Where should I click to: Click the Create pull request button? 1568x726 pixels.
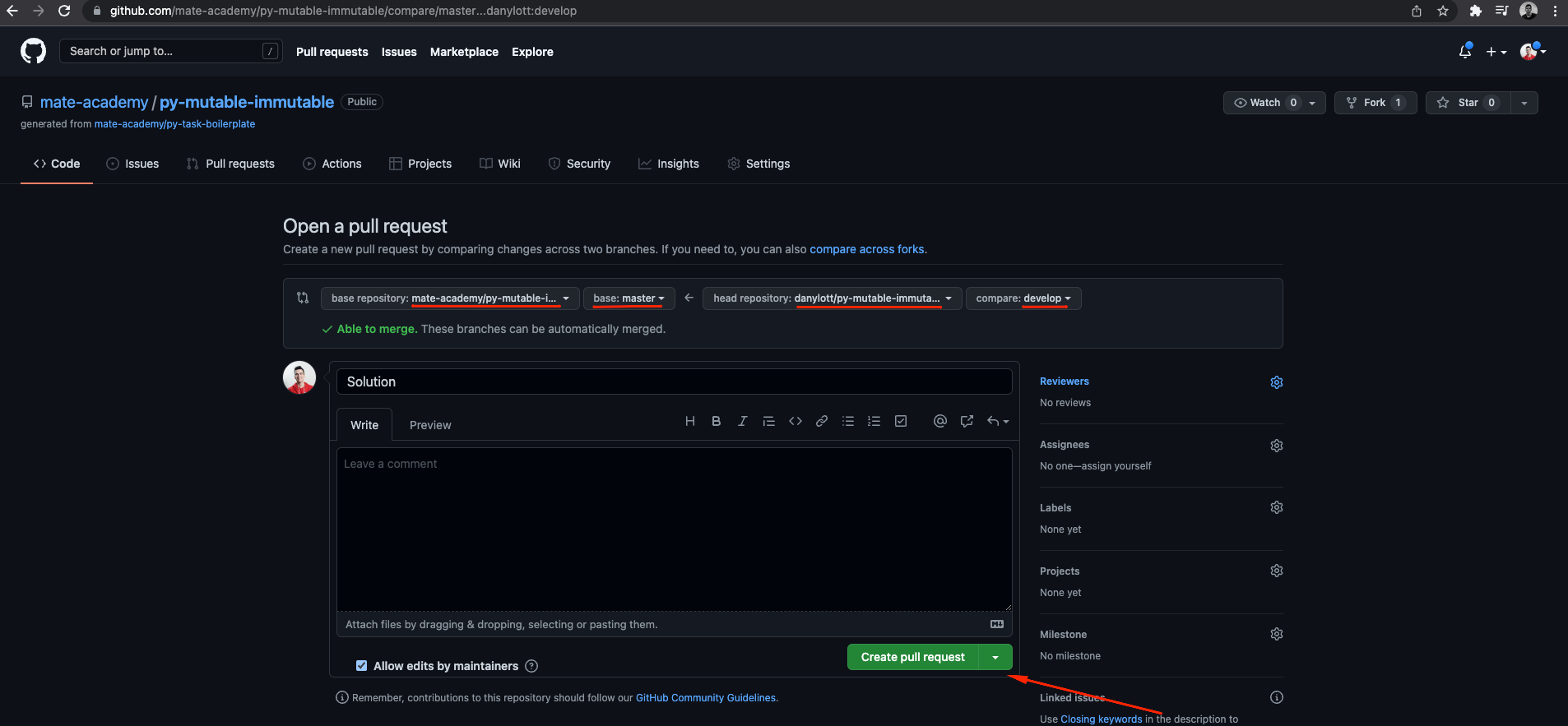pos(912,657)
